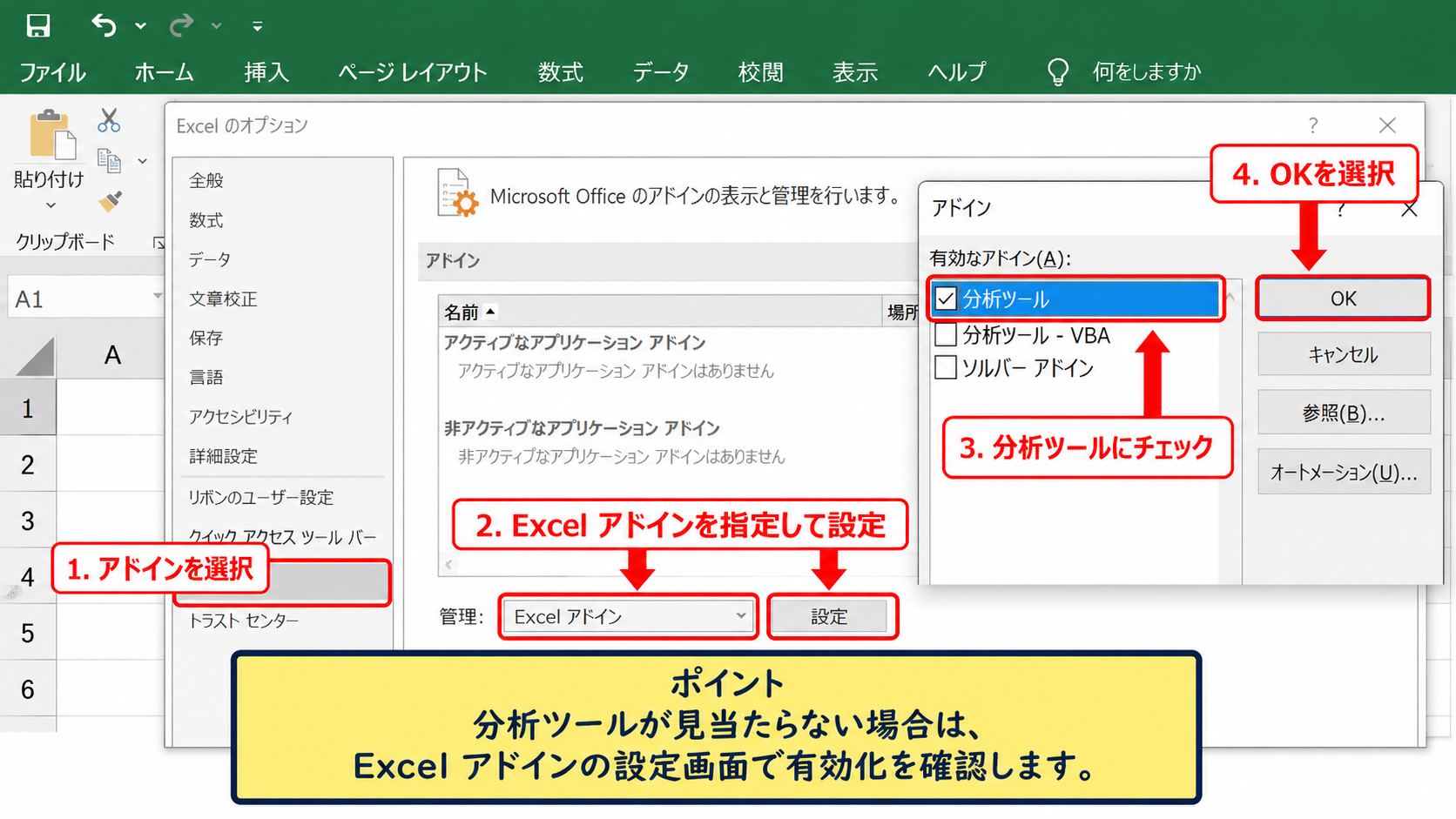Click the Save icon in quick access toolbar
The width and height of the screenshot is (1456, 819).
tap(37, 26)
